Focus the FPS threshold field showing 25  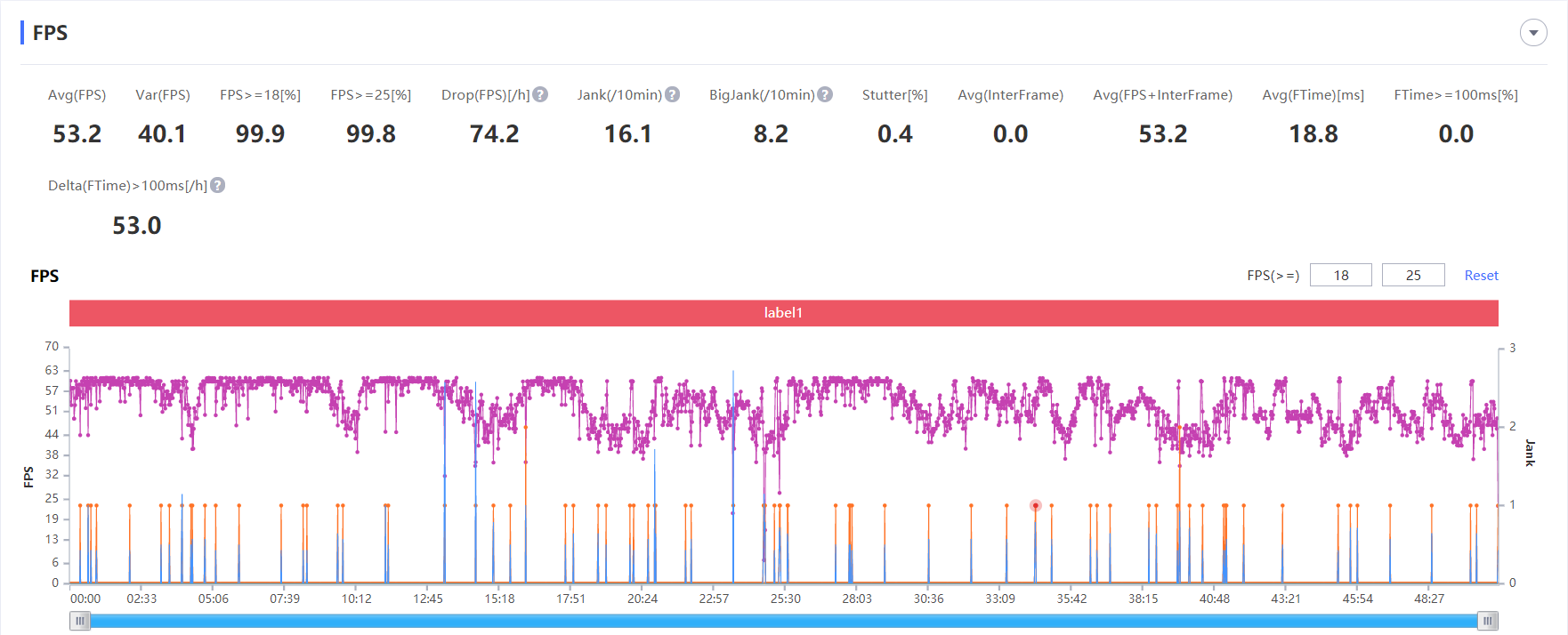point(1413,276)
